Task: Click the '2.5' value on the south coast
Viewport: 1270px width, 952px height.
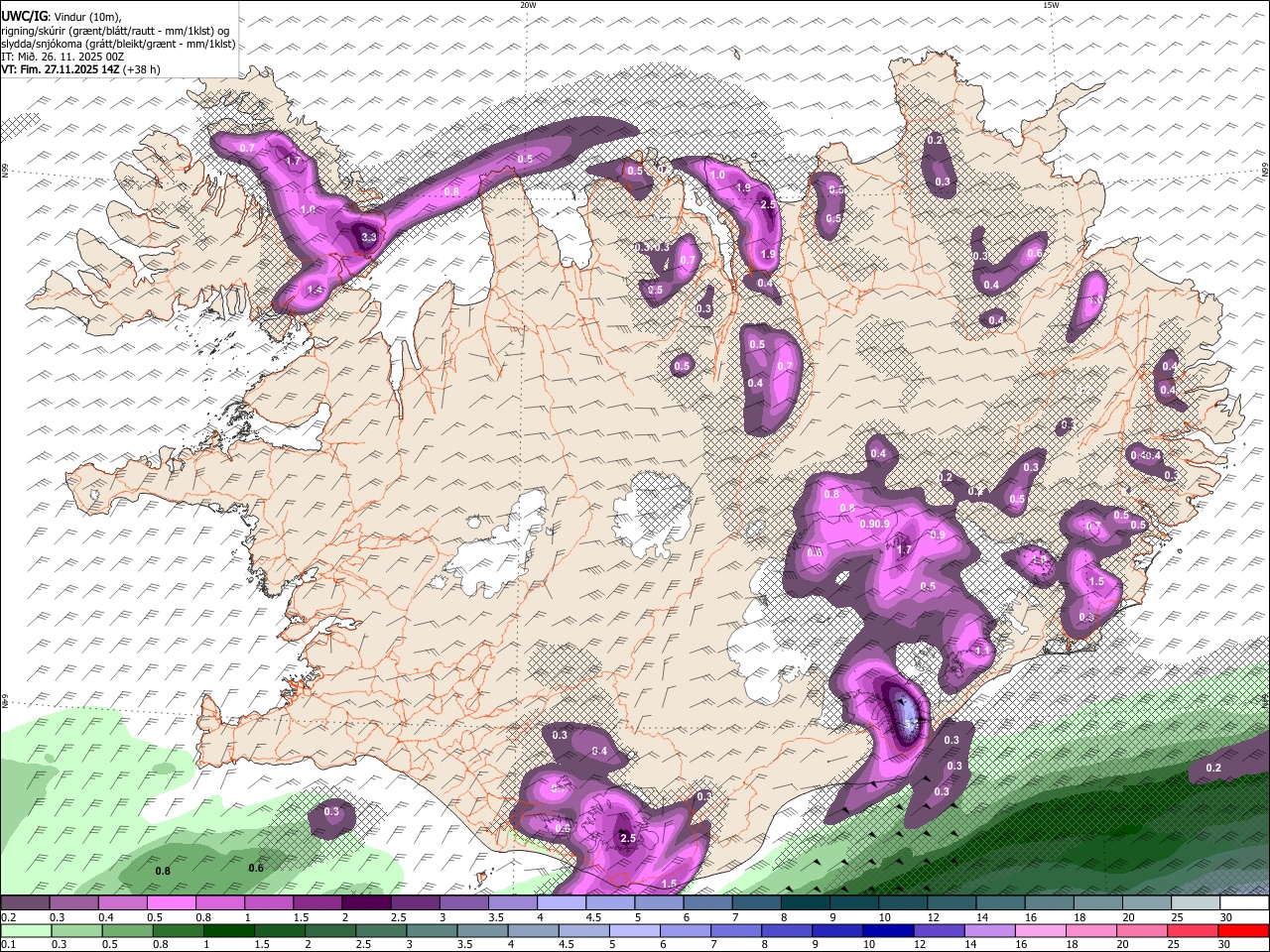Action: (627, 838)
